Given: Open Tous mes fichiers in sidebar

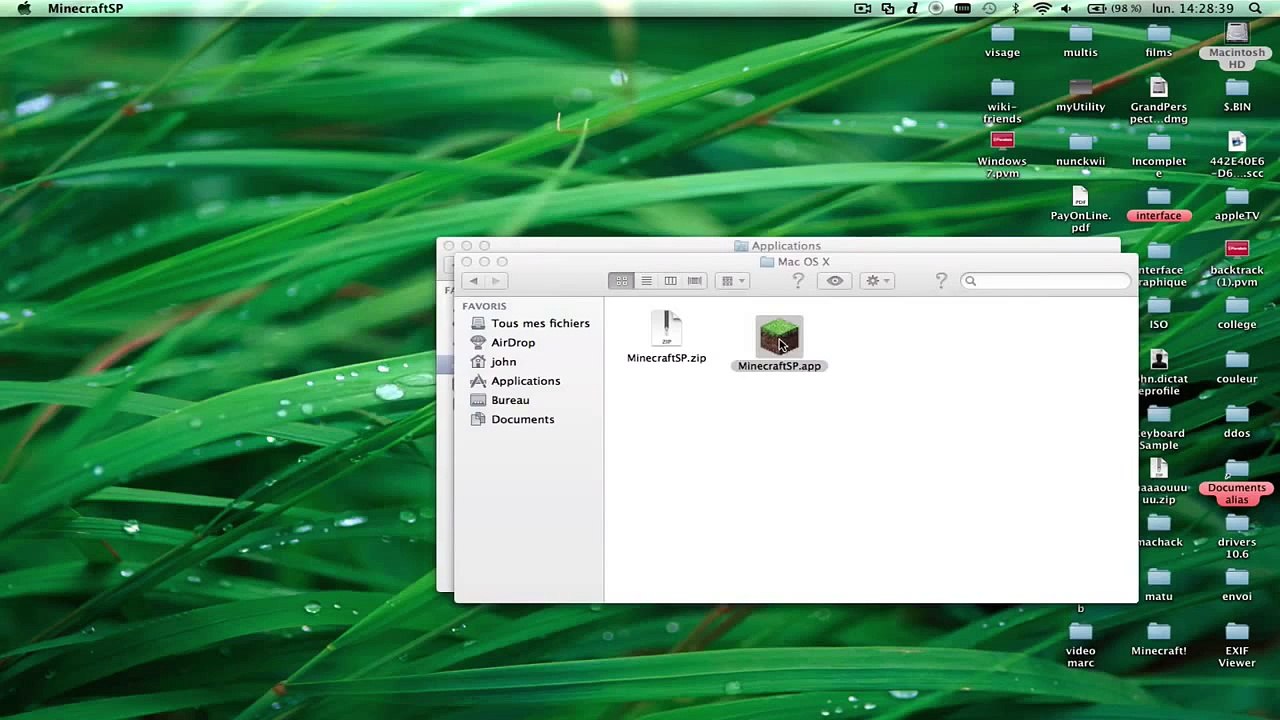Looking at the screenshot, I should point(530,323).
